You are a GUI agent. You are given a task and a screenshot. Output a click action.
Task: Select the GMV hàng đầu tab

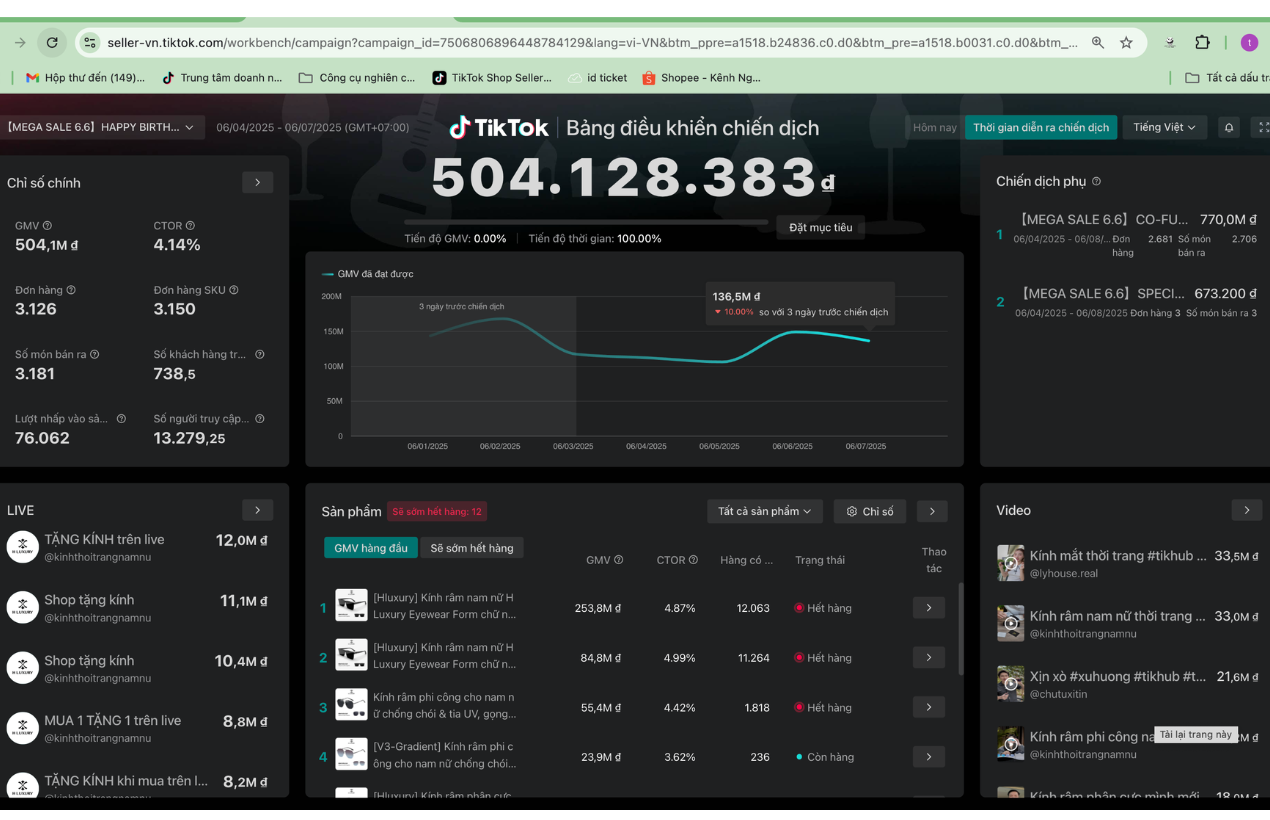click(x=371, y=548)
